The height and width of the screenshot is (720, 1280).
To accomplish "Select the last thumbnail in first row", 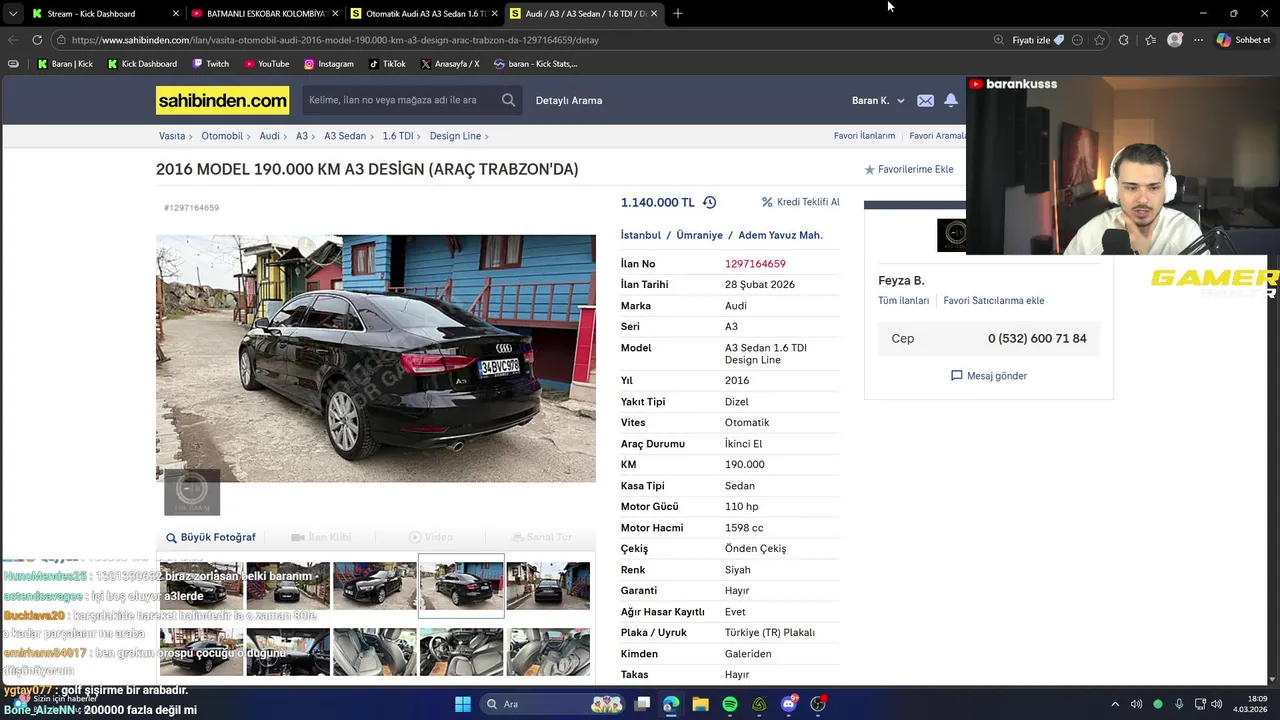I will coord(548,586).
